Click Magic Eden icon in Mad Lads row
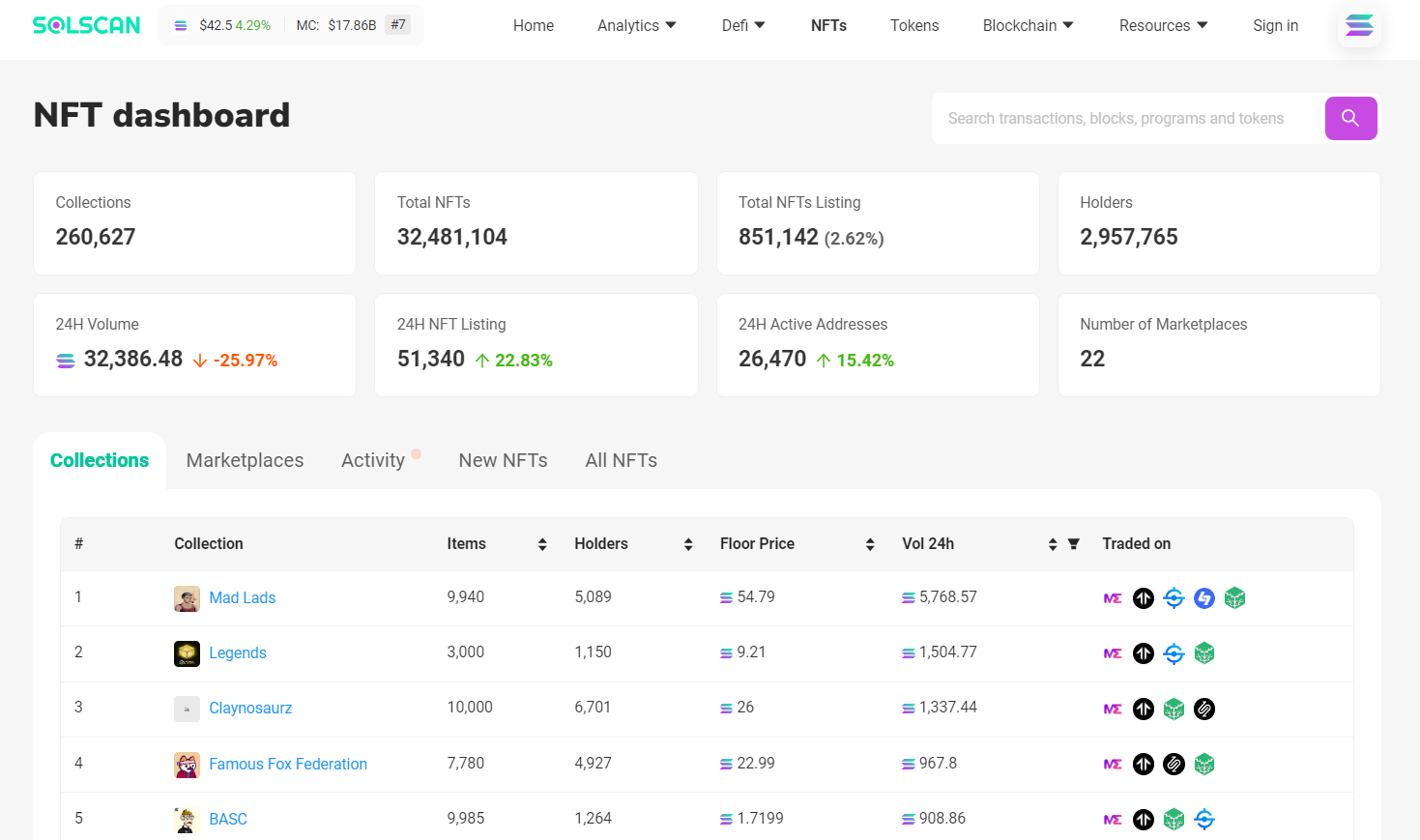Screen dimensions: 1420x840 tap(1113, 598)
